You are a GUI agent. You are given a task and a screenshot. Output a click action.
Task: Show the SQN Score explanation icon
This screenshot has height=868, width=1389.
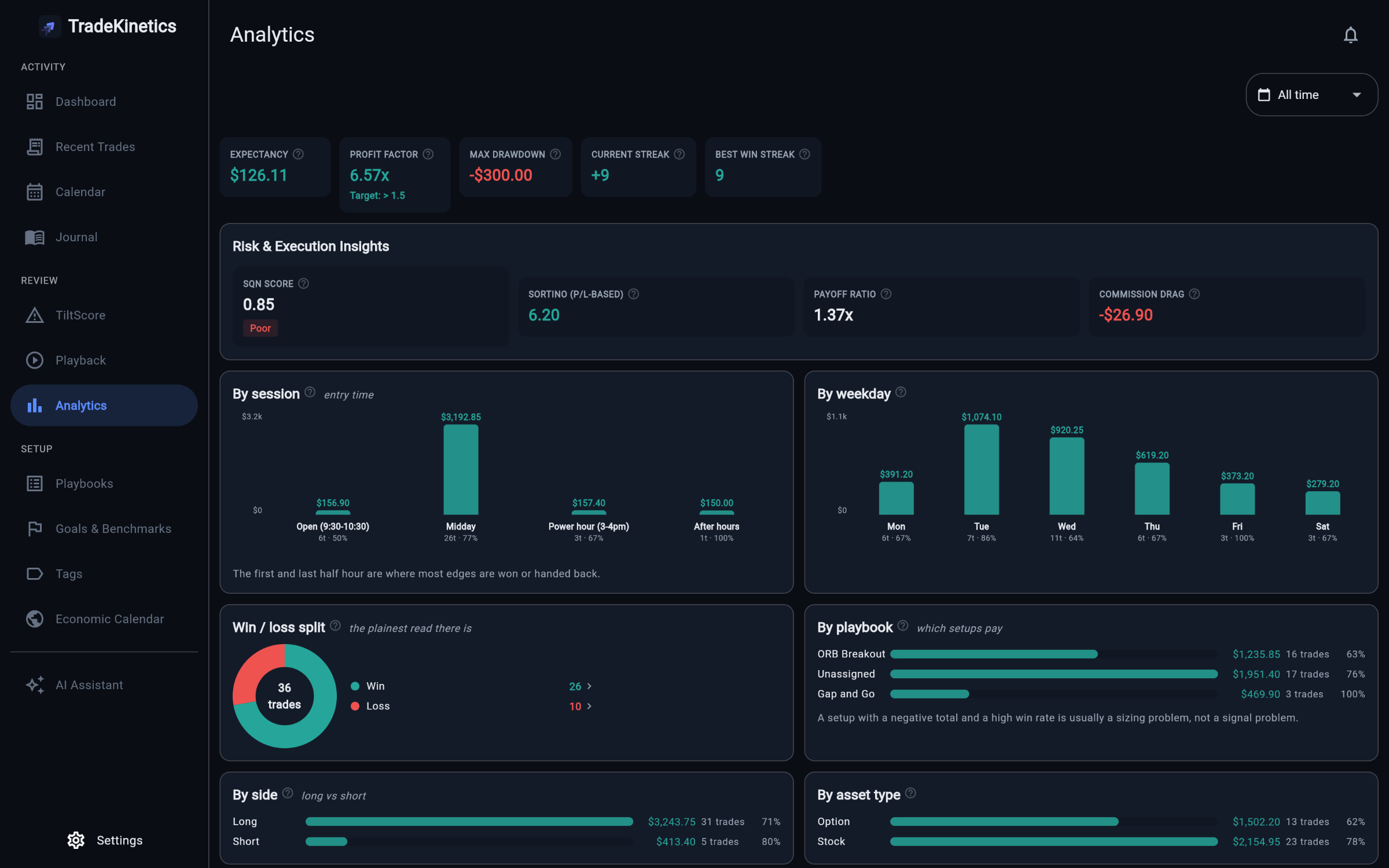point(303,284)
